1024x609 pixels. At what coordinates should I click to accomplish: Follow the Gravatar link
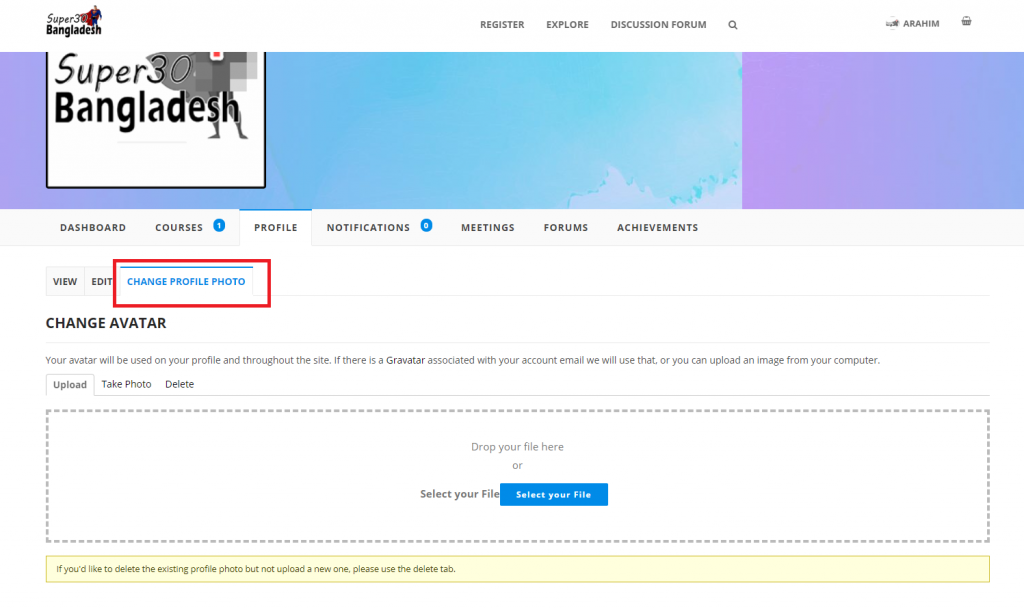406,360
